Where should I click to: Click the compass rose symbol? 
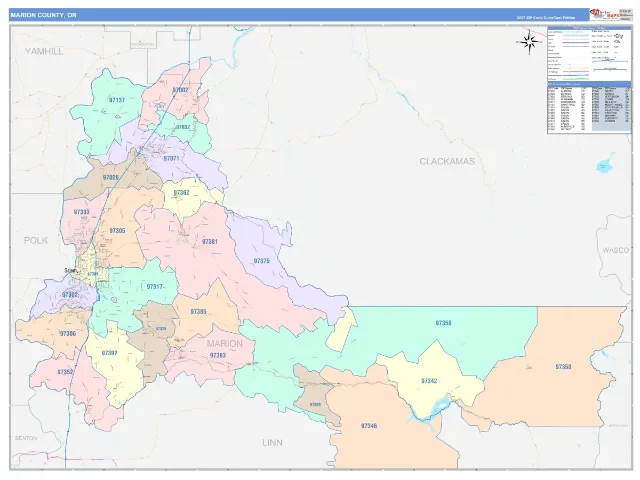click(529, 42)
